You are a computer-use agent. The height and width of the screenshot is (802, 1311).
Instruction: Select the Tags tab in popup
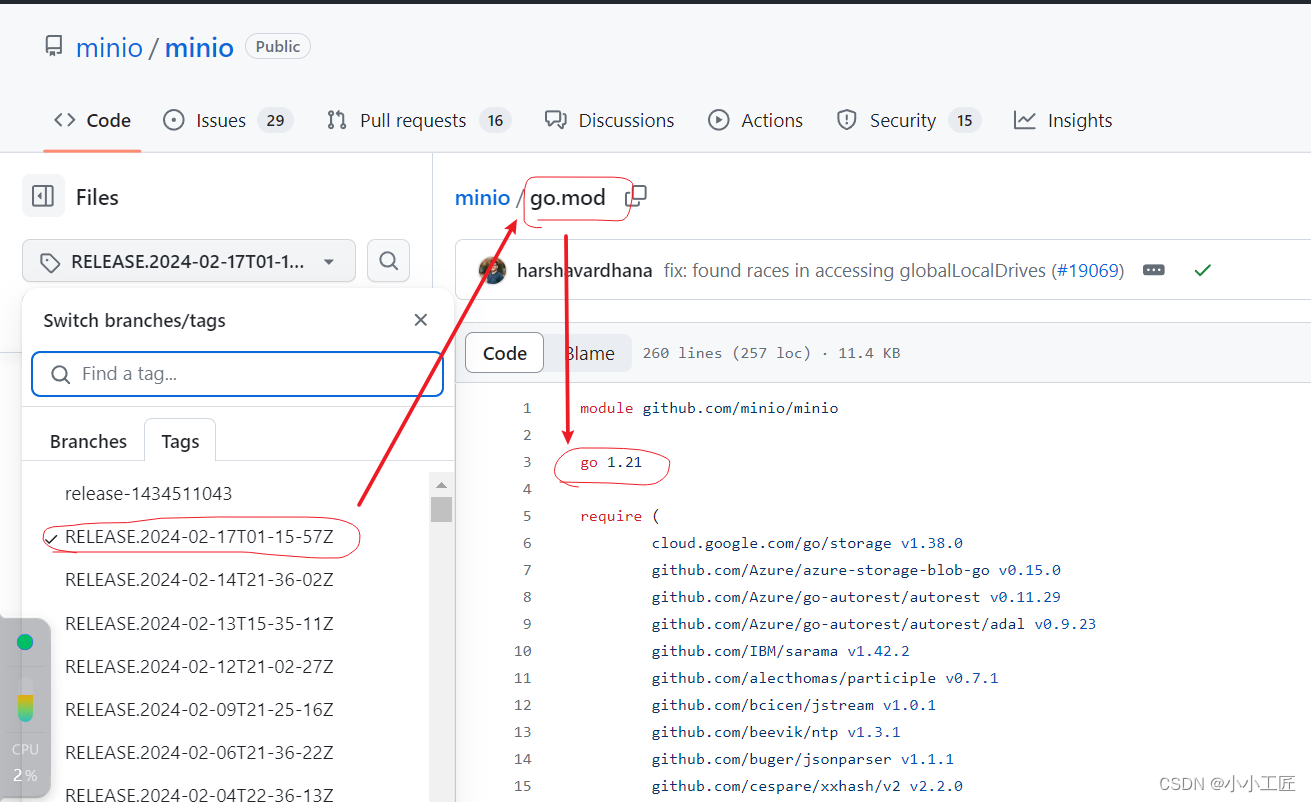click(x=180, y=441)
